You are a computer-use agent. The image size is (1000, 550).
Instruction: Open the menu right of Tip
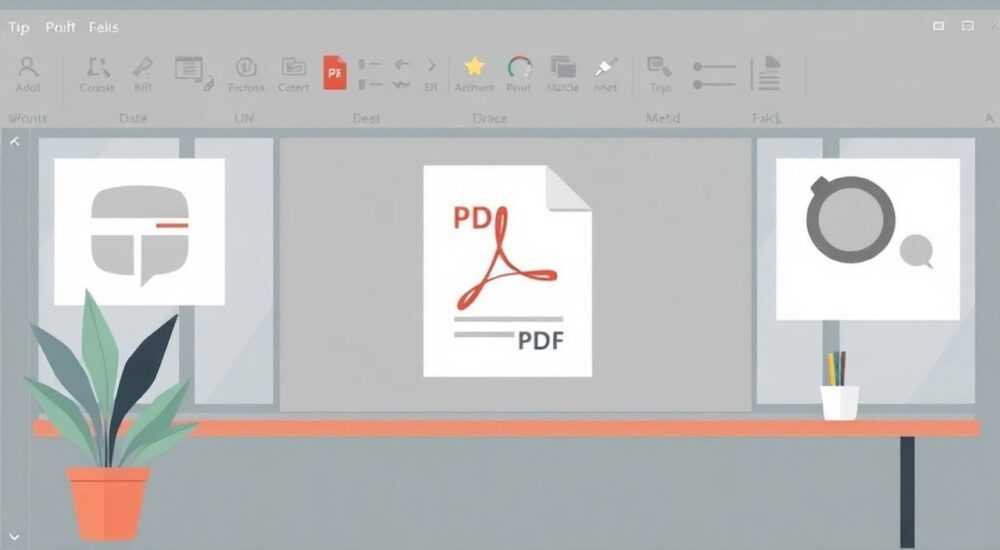tap(60, 27)
